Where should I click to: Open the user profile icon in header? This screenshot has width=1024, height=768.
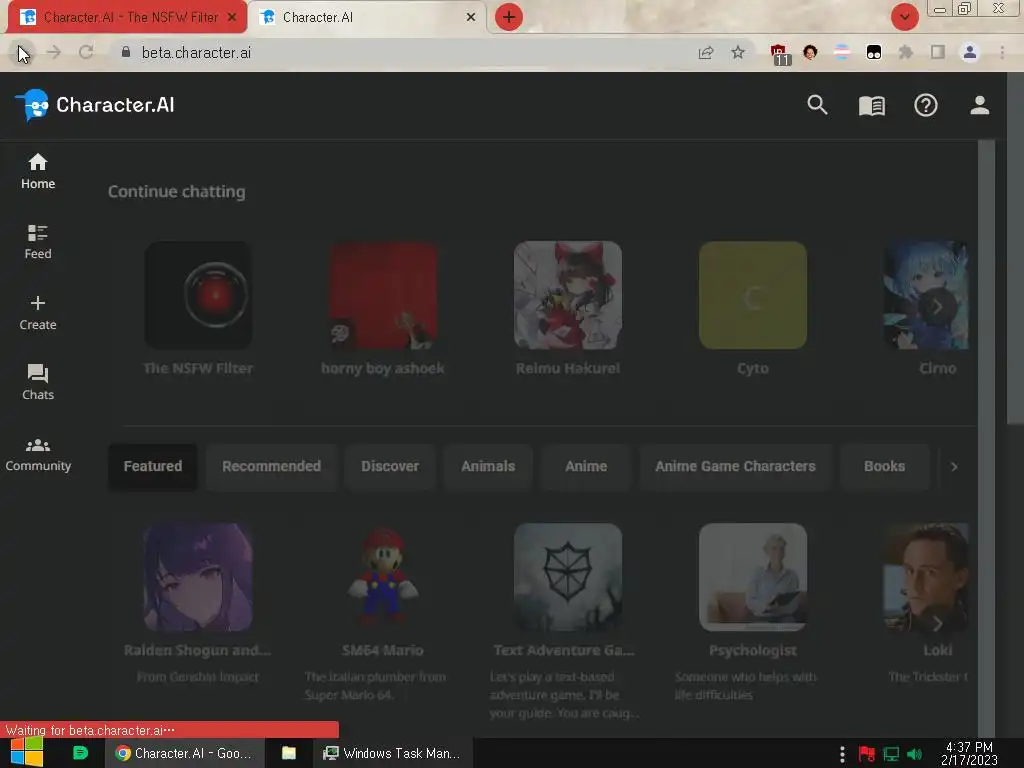tap(979, 105)
